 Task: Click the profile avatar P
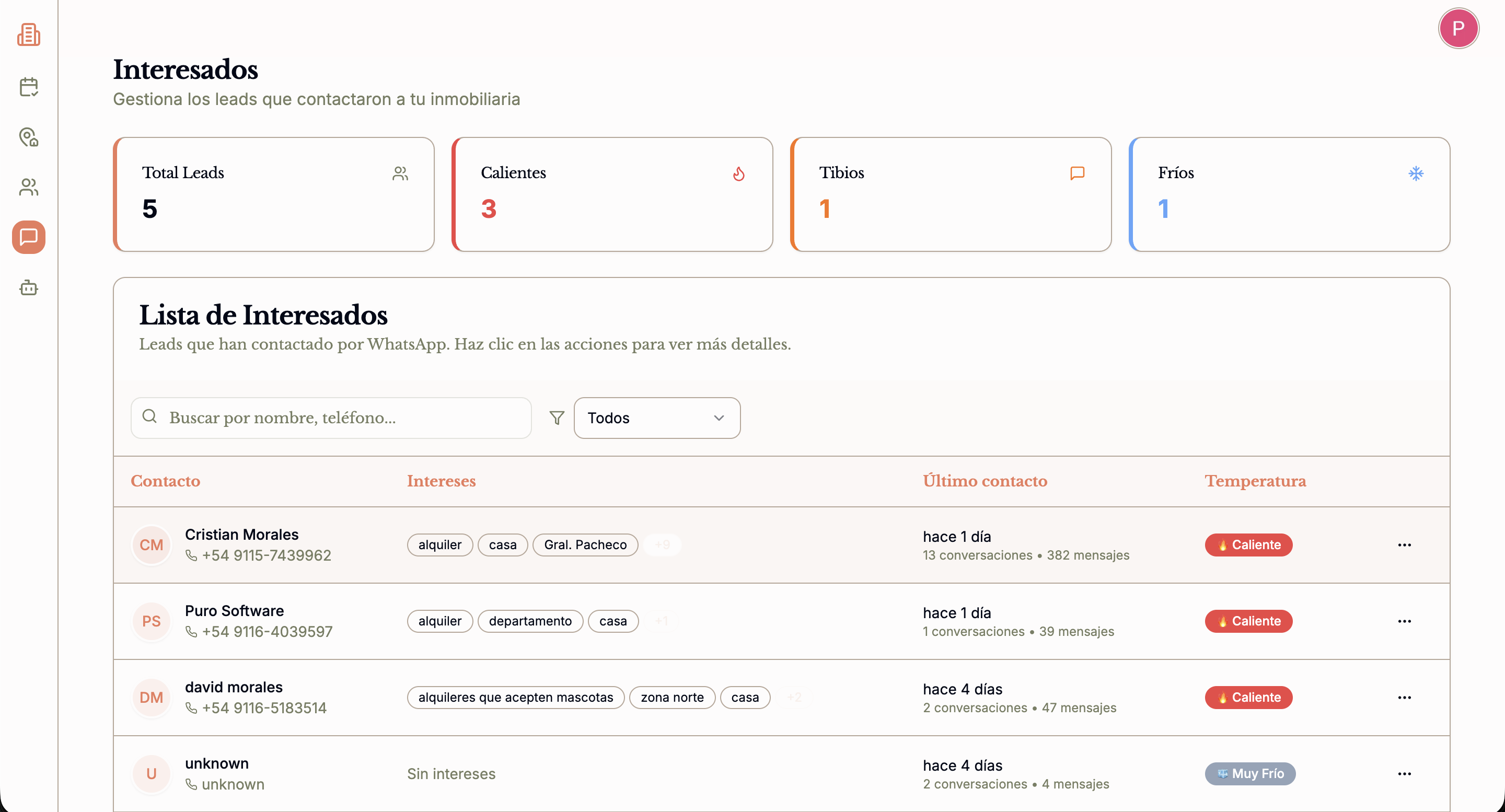coord(1457,28)
